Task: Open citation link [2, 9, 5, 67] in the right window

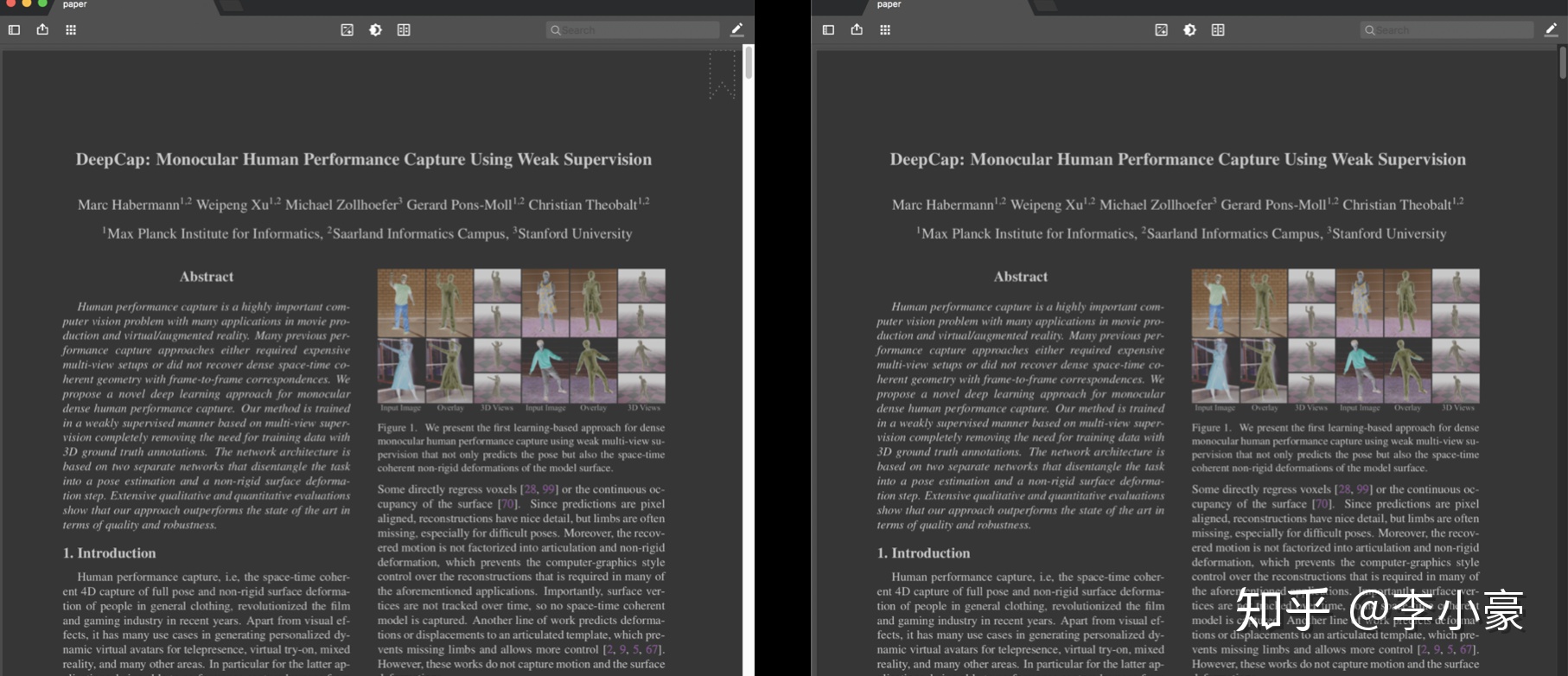Action: tap(1447, 649)
